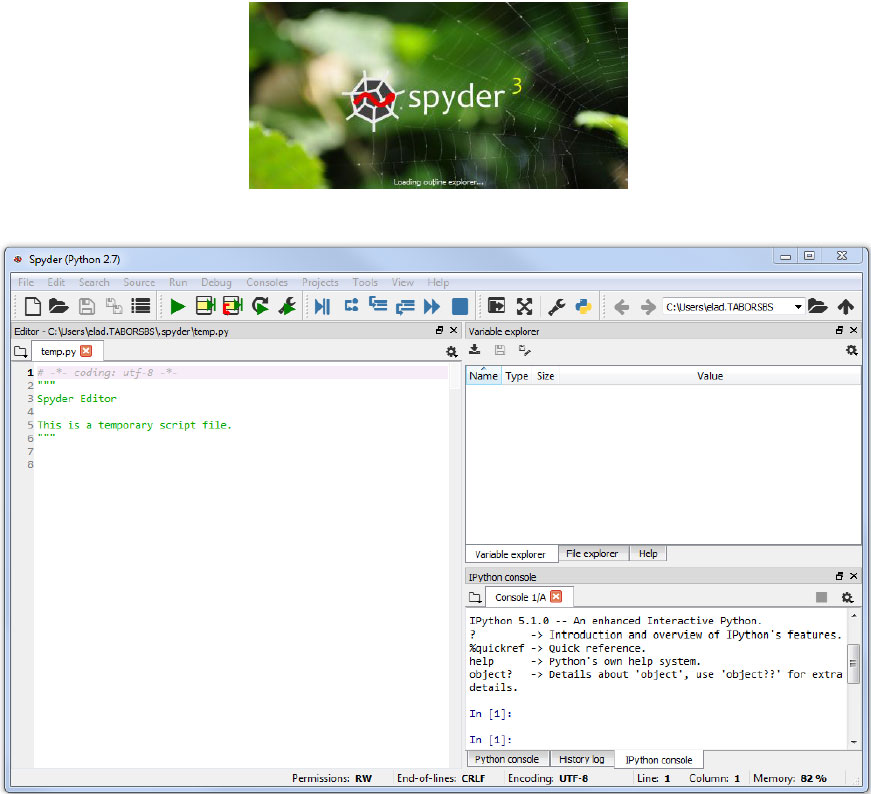Screen dimensions: 871x794
Task: Open the Source menu
Action: click(139, 282)
